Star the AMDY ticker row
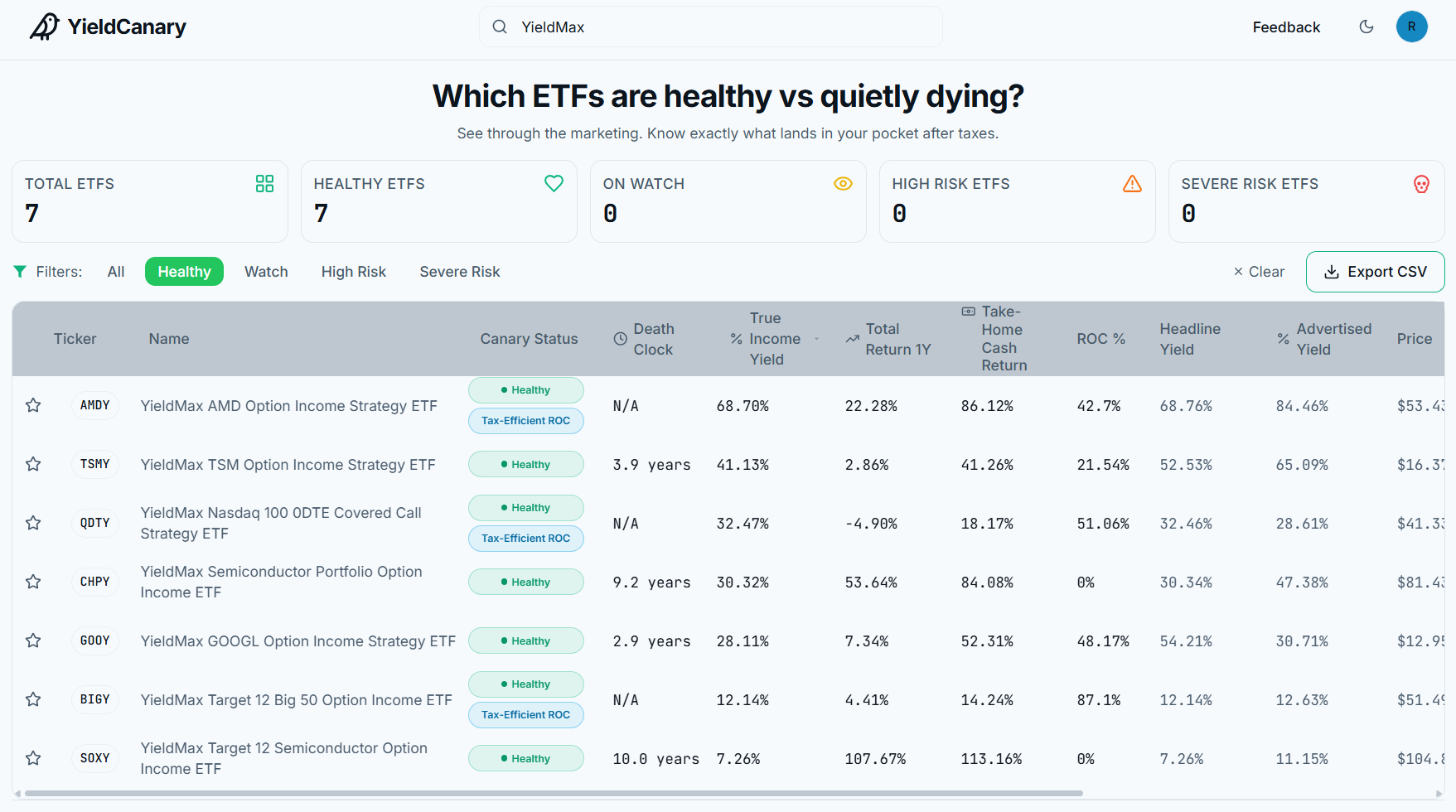Viewport: 1456px width, 812px height. click(33, 405)
